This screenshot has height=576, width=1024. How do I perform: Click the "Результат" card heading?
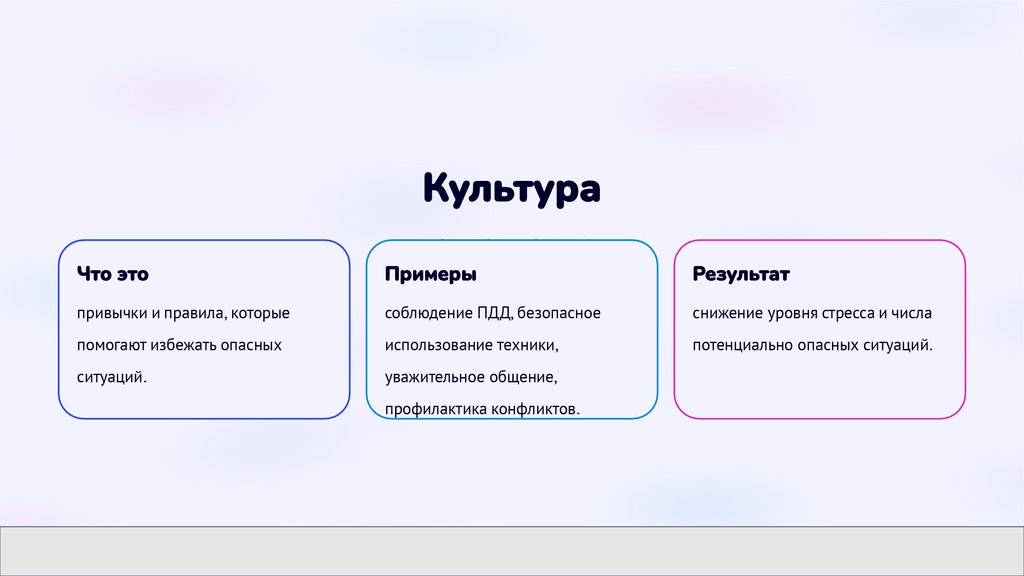741,274
